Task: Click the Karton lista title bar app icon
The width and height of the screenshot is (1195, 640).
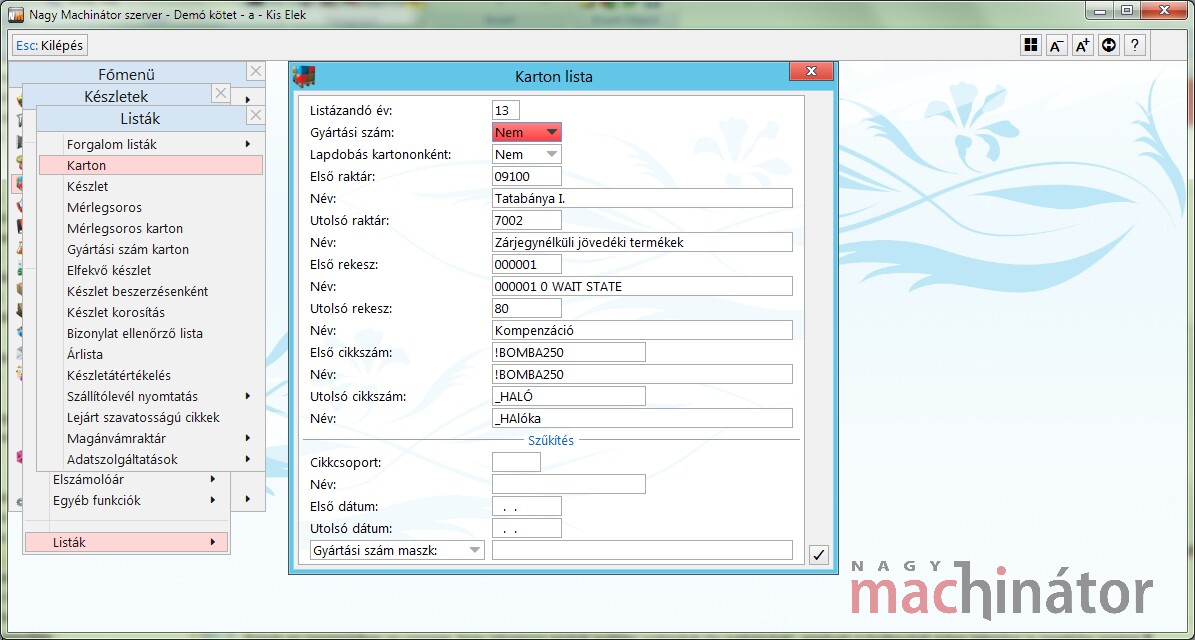Action: [x=304, y=76]
